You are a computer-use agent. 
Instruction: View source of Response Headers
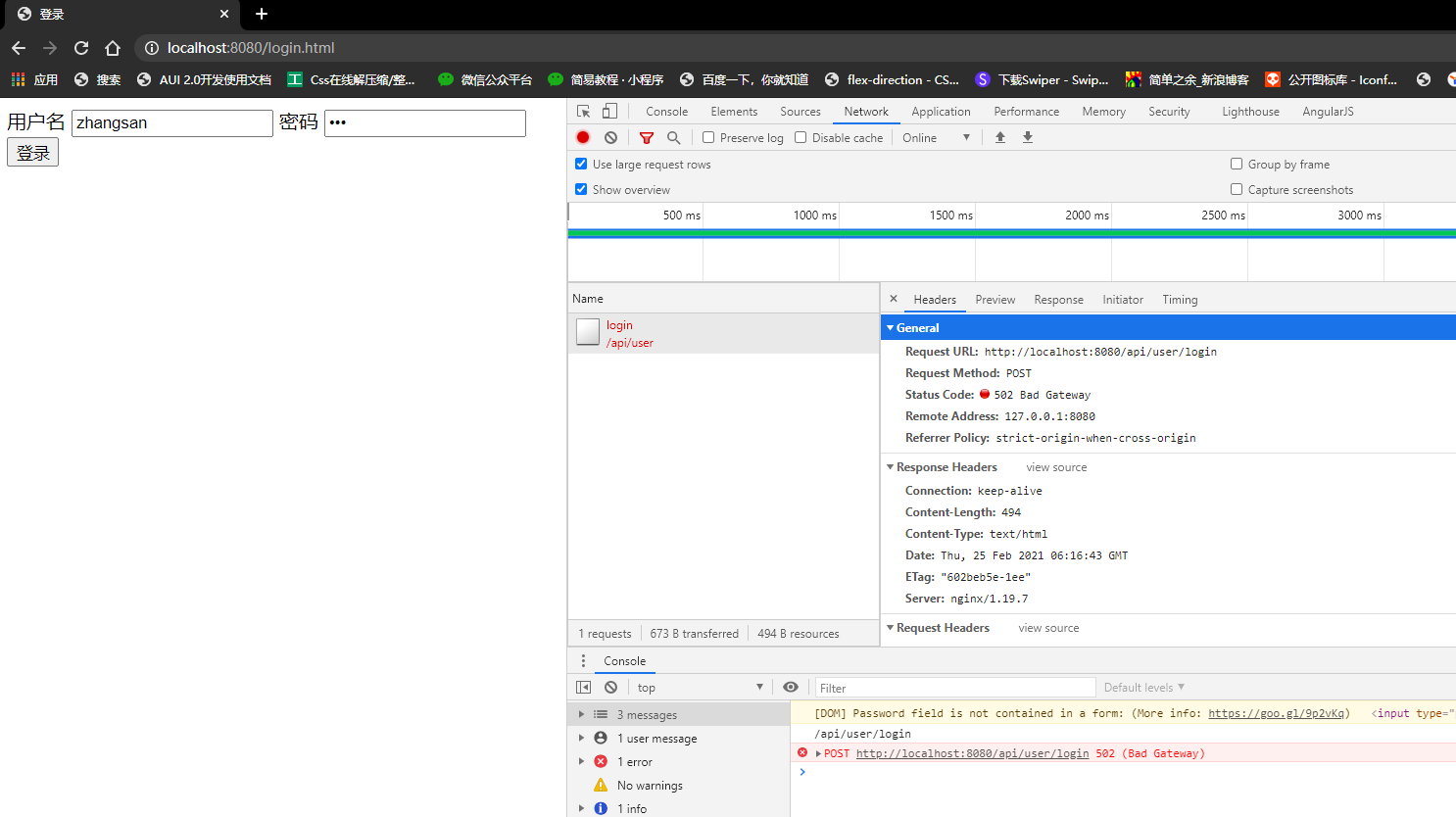point(1057,467)
